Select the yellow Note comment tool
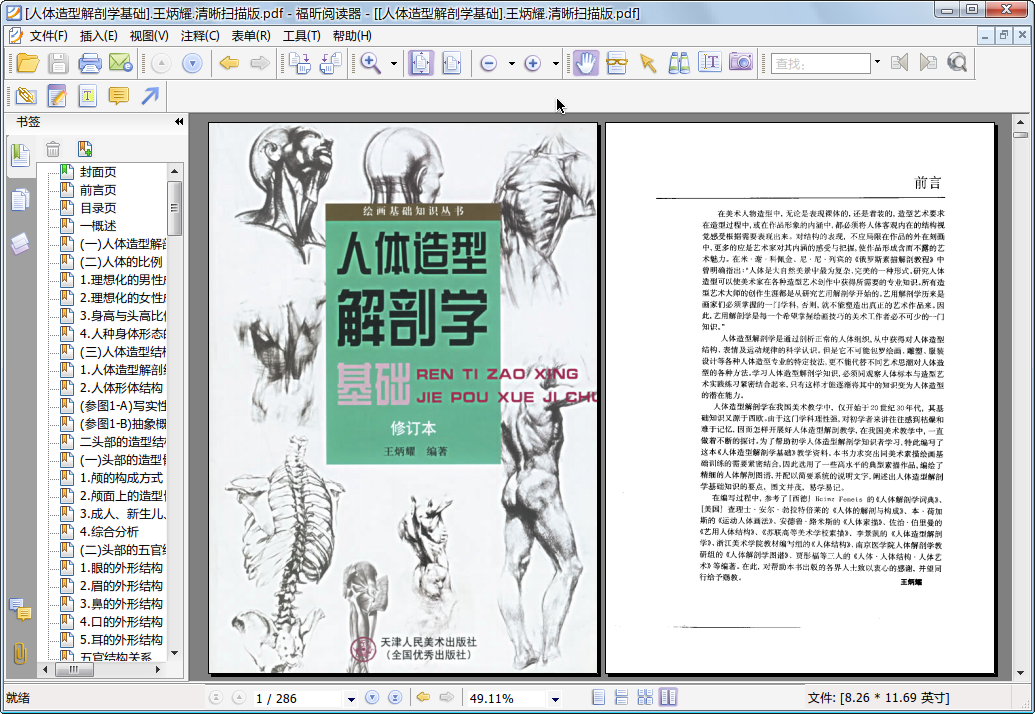The width and height of the screenshot is (1035, 714). [118, 96]
